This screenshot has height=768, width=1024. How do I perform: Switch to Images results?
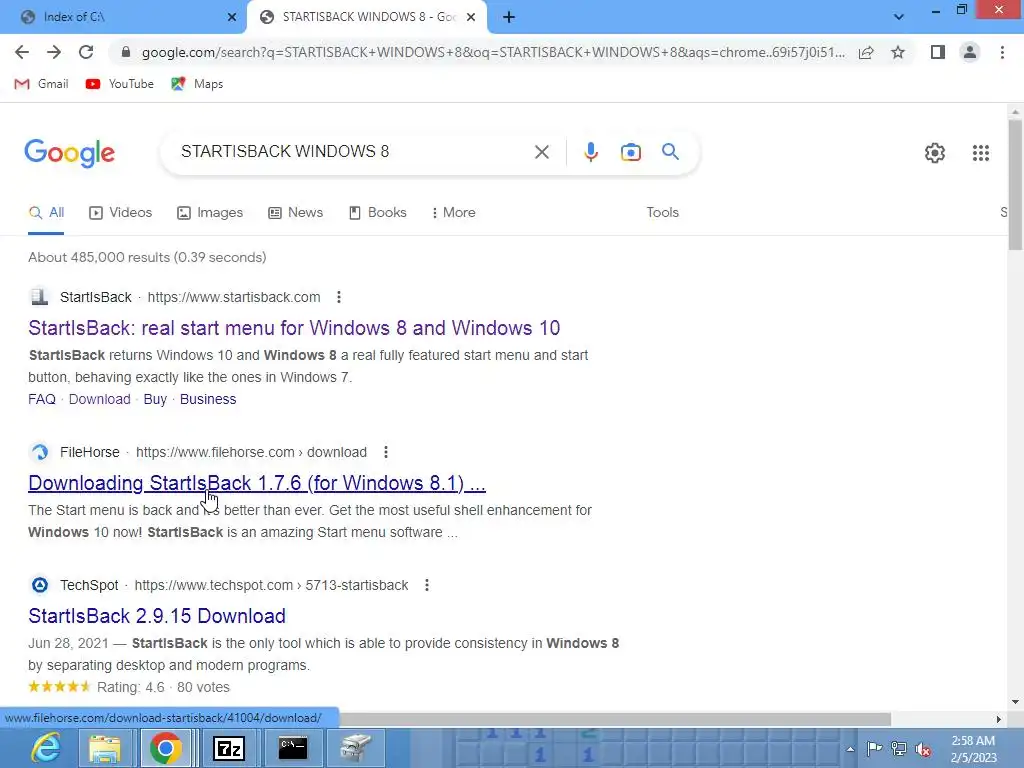point(210,213)
